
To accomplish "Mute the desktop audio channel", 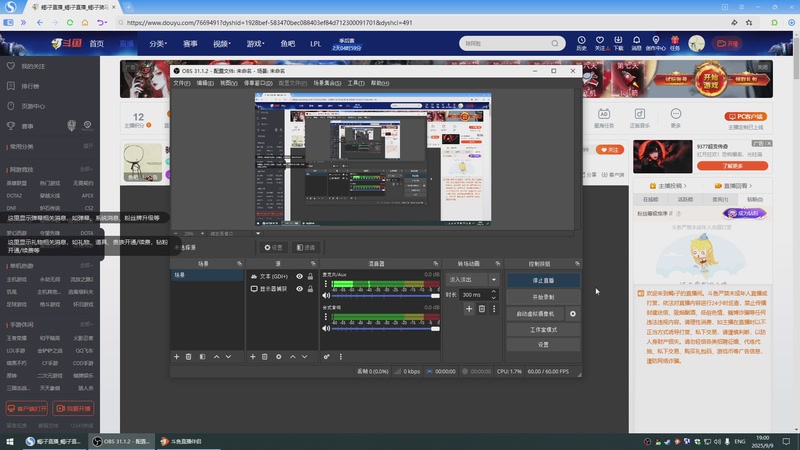I will click(x=326, y=329).
